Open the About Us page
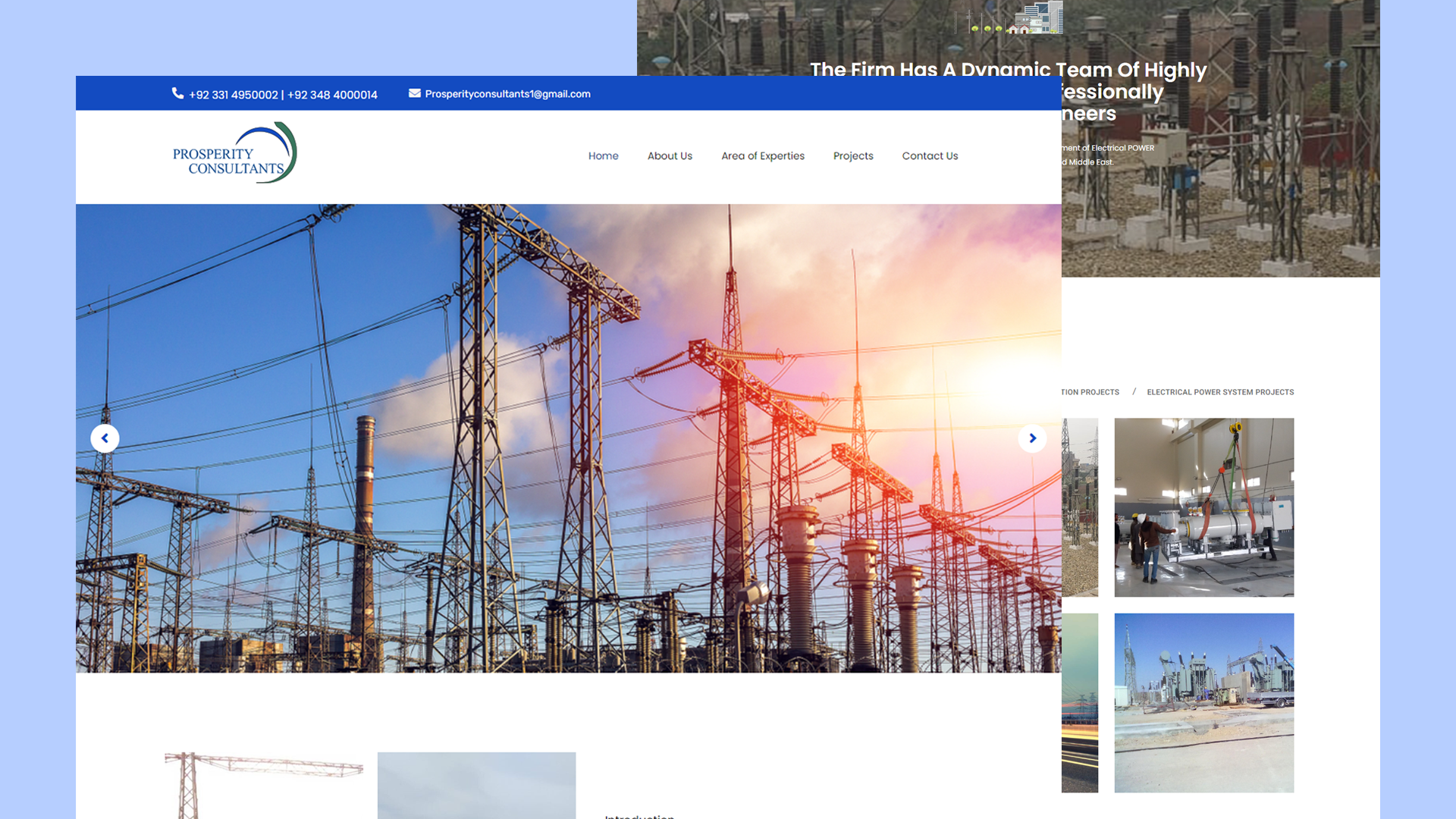Viewport: 1456px width, 819px height. 670,156
